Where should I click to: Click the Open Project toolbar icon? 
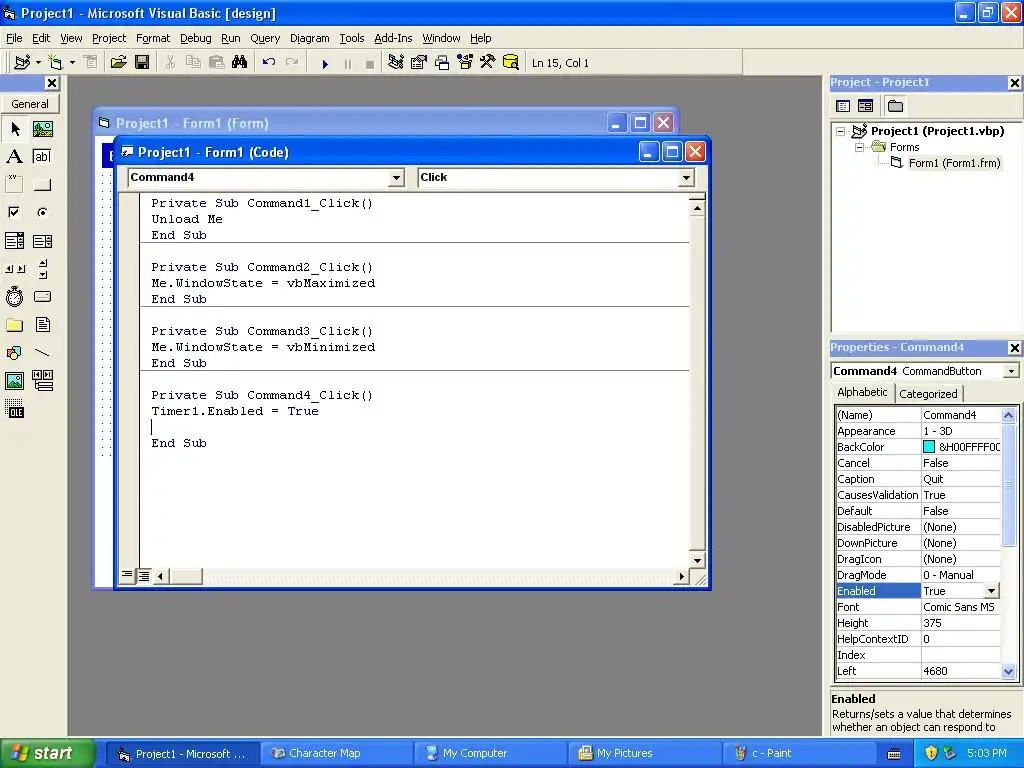118,63
